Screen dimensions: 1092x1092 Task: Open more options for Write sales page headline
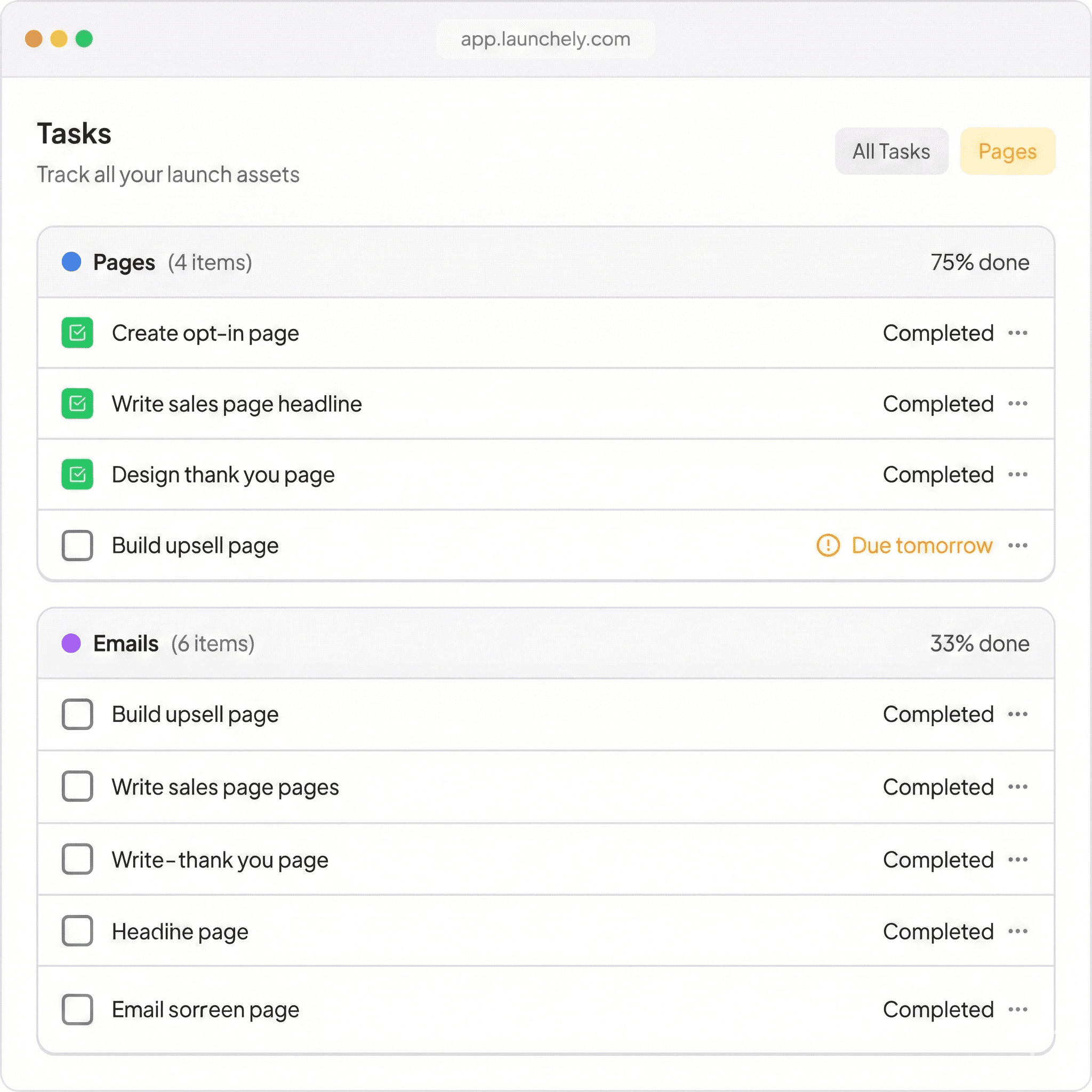pyautogui.click(x=1017, y=404)
